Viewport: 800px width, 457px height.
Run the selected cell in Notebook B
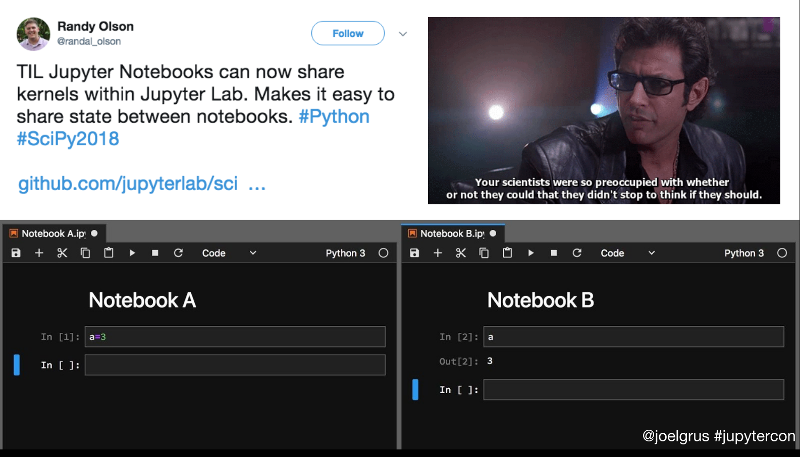point(531,253)
